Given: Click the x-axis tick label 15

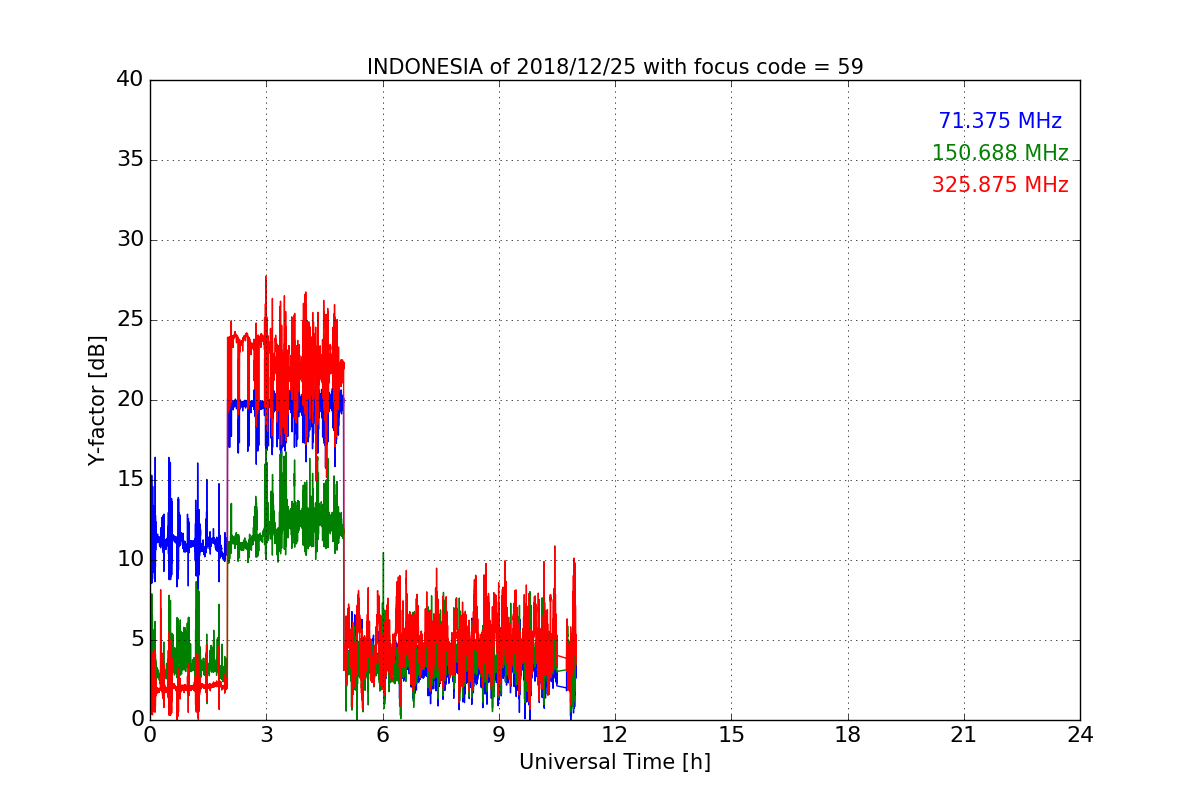Looking at the screenshot, I should [731, 734].
